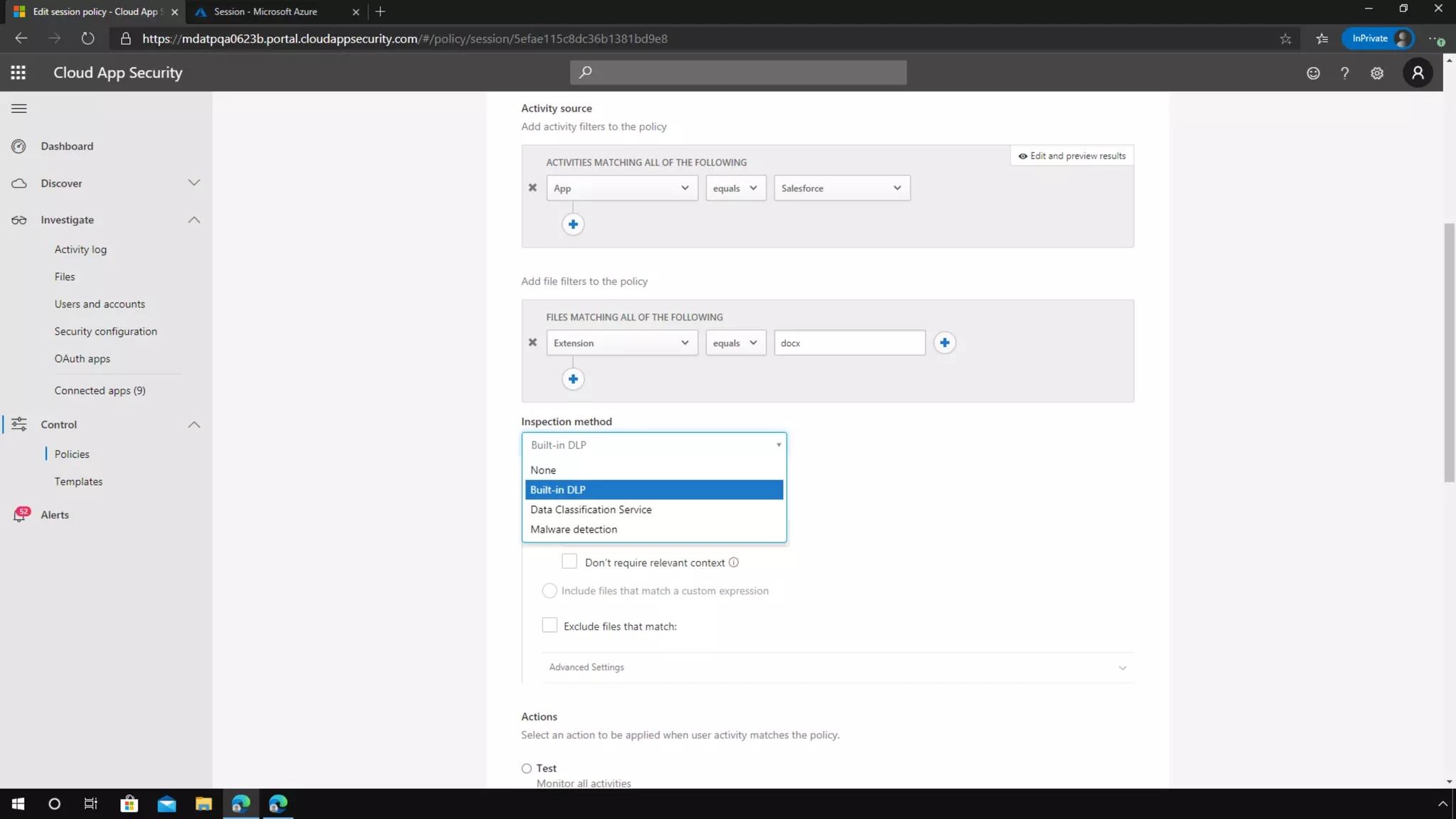Image resolution: width=1456 pixels, height=819 pixels.
Task: Choose Malware detection from inspection list
Action: [x=574, y=530]
